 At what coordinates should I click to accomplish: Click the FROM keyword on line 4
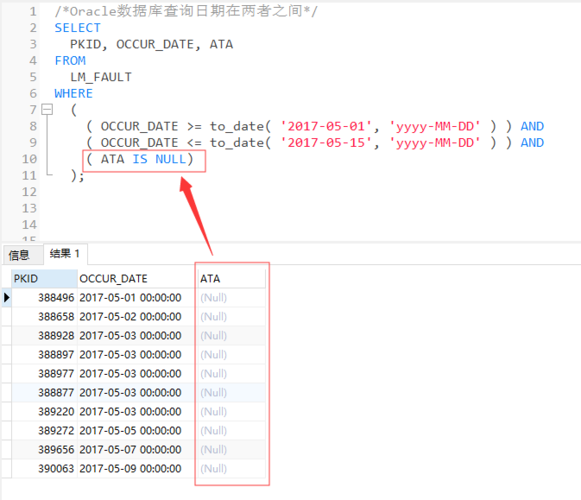70,60
